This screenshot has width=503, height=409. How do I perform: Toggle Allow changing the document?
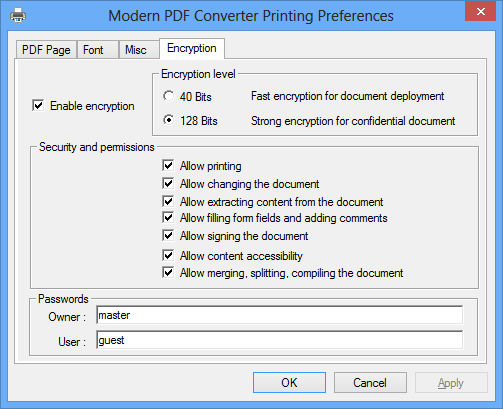click(x=168, y=183)
